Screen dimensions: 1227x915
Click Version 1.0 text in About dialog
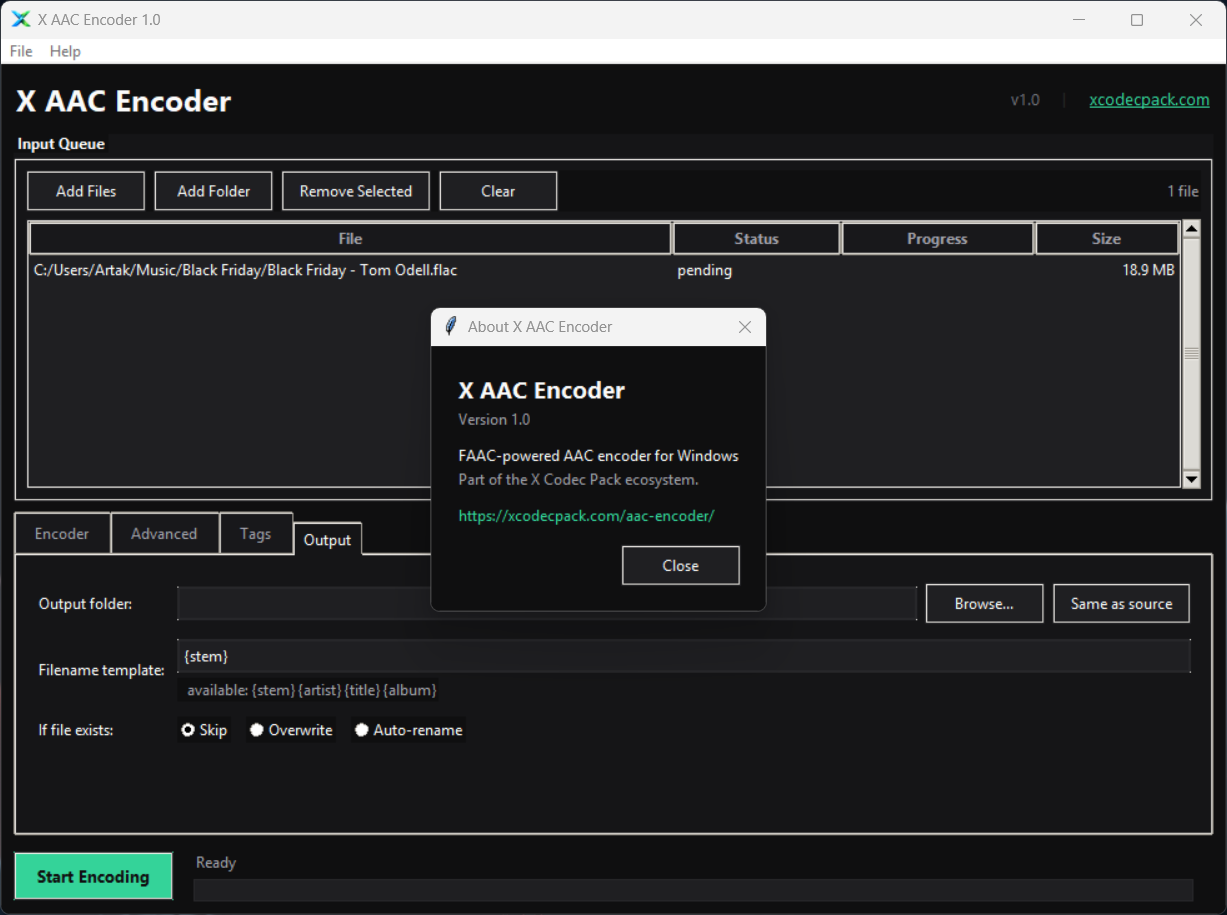494,419
